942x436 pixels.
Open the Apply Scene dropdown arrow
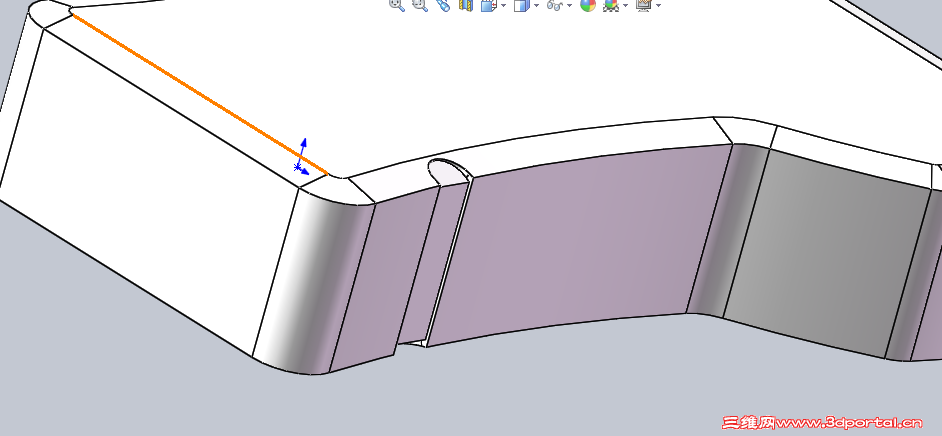pos(625,5)
